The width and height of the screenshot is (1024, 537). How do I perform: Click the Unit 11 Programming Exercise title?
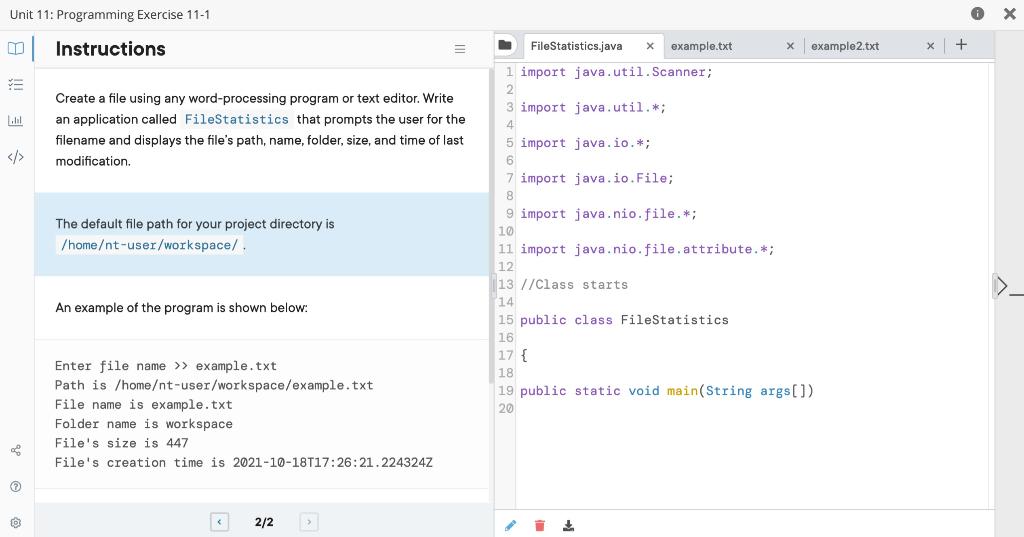coord(110,14)
